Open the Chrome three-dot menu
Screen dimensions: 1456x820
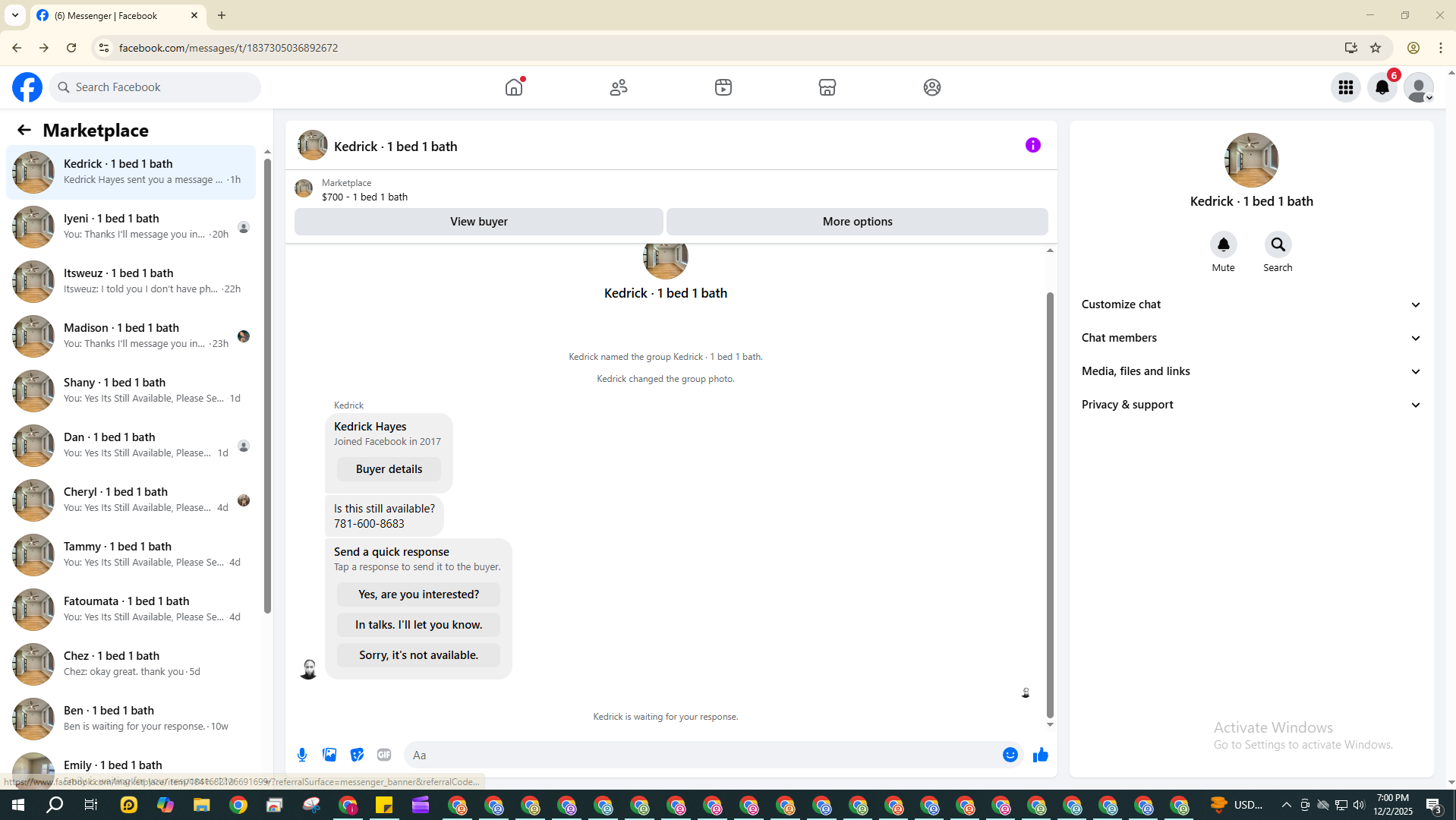tap(1441, 48)
